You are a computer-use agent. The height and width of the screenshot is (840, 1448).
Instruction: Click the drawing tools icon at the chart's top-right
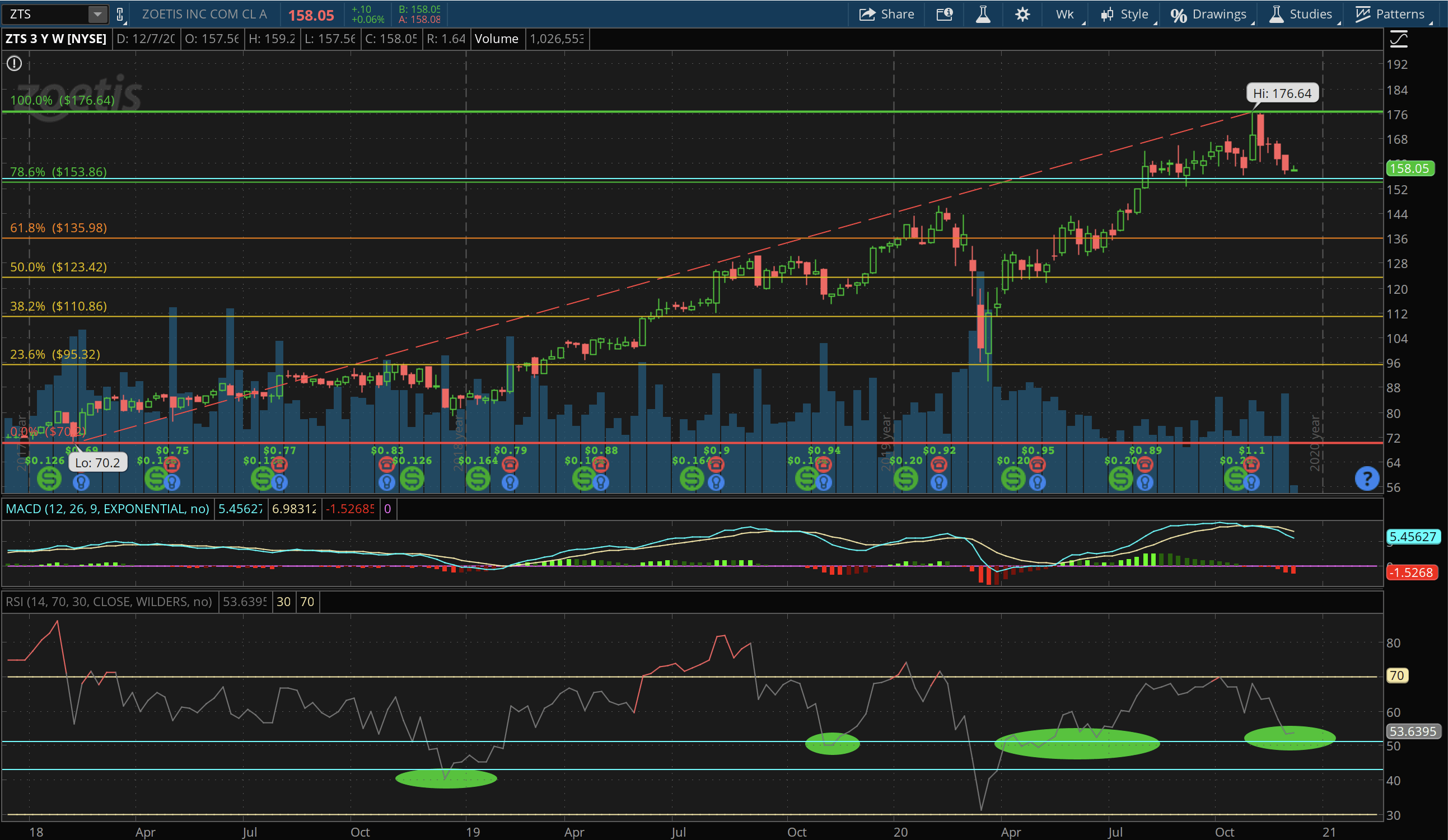[1399, 39]
